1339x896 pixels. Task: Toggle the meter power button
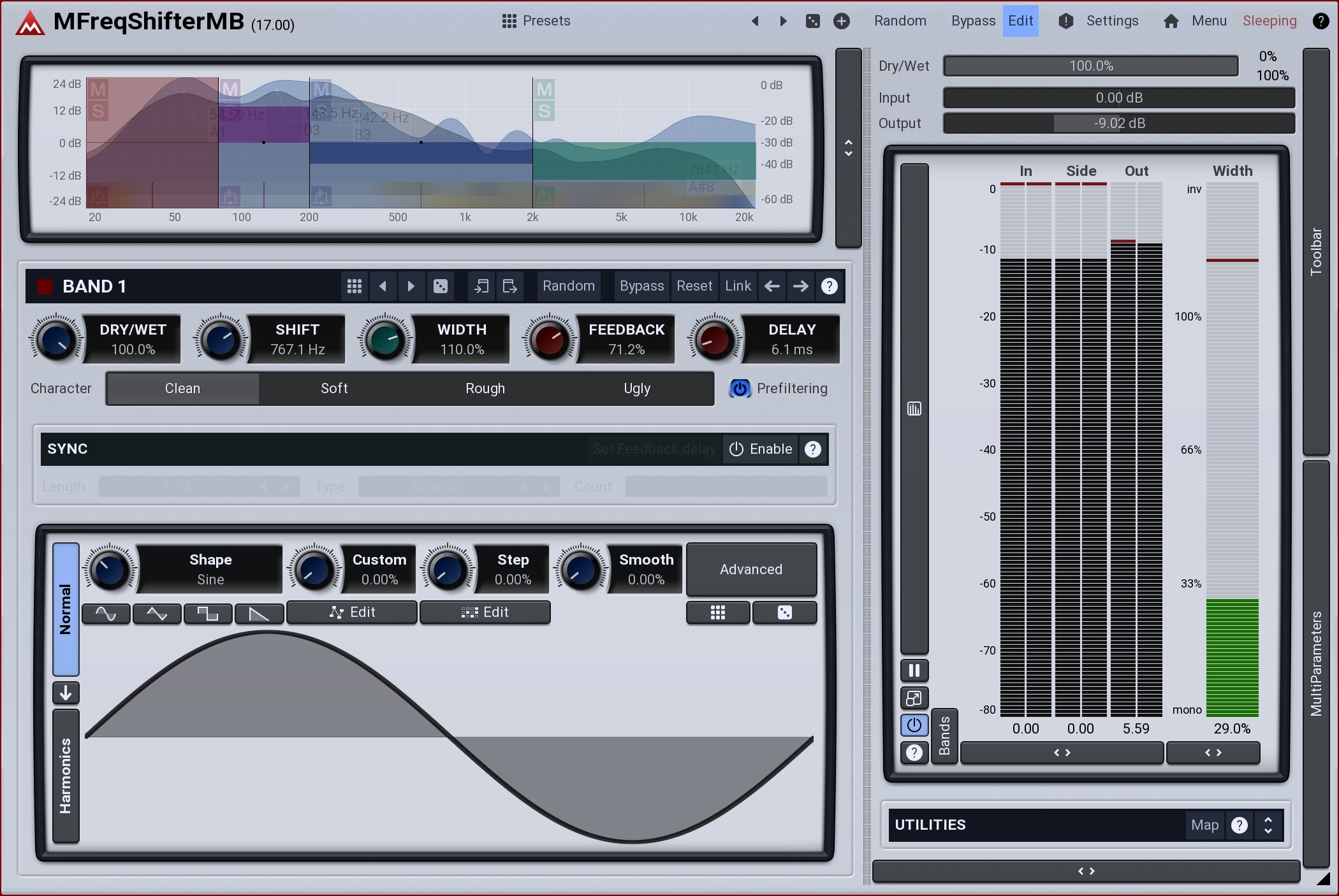point(914,725)
